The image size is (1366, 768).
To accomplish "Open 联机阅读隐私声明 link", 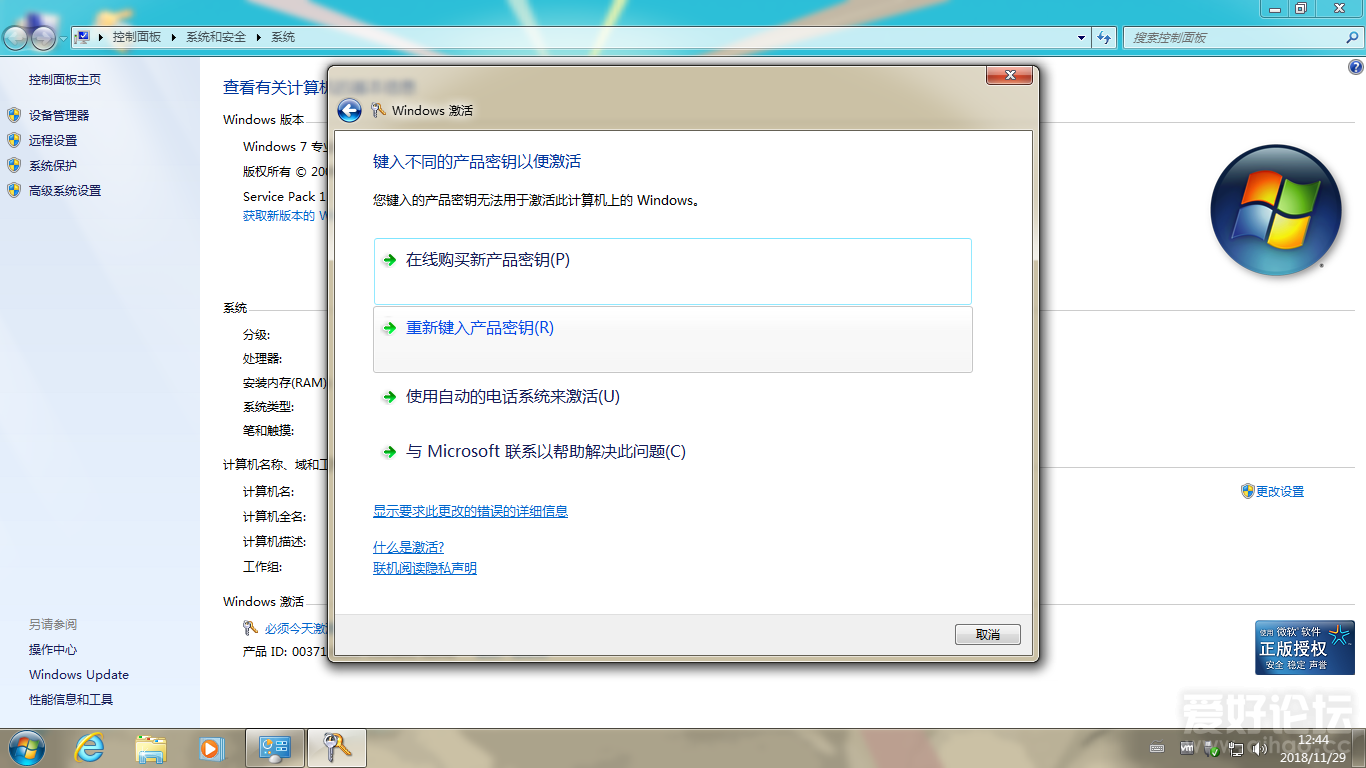I will (425, 568).
